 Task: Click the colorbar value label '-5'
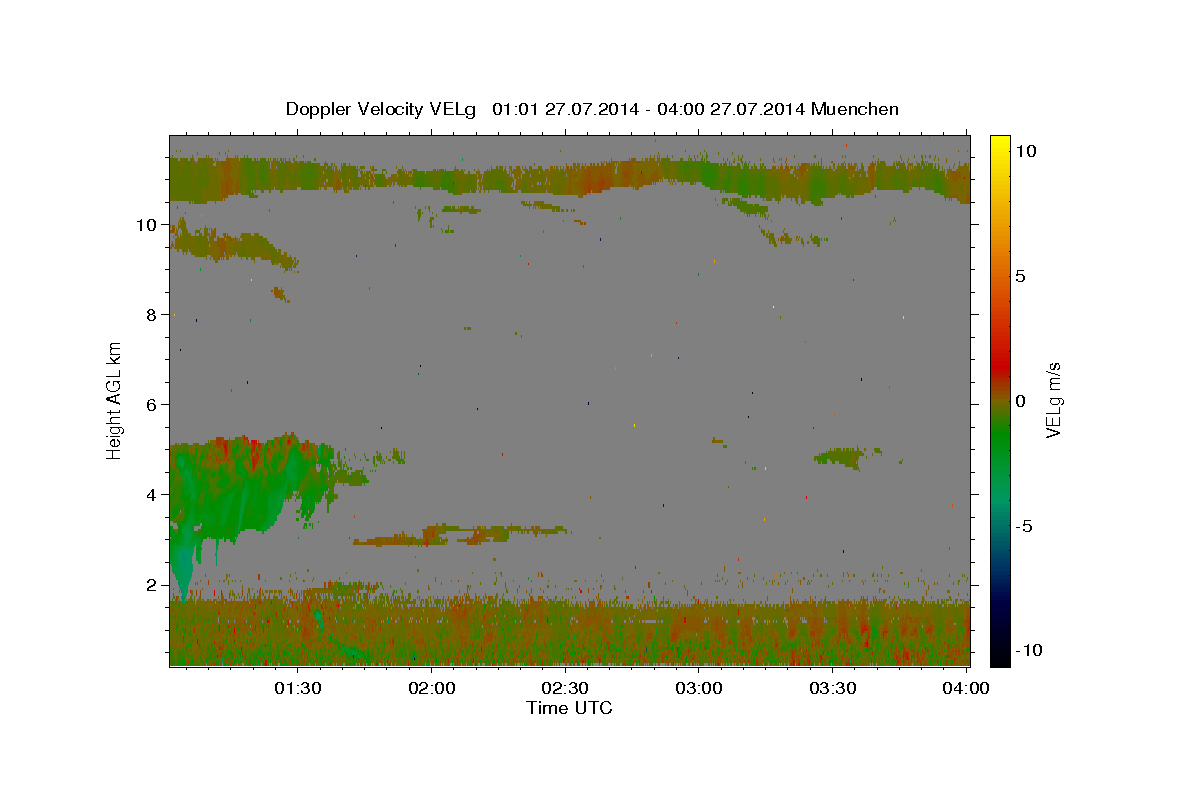[1023, 526]
